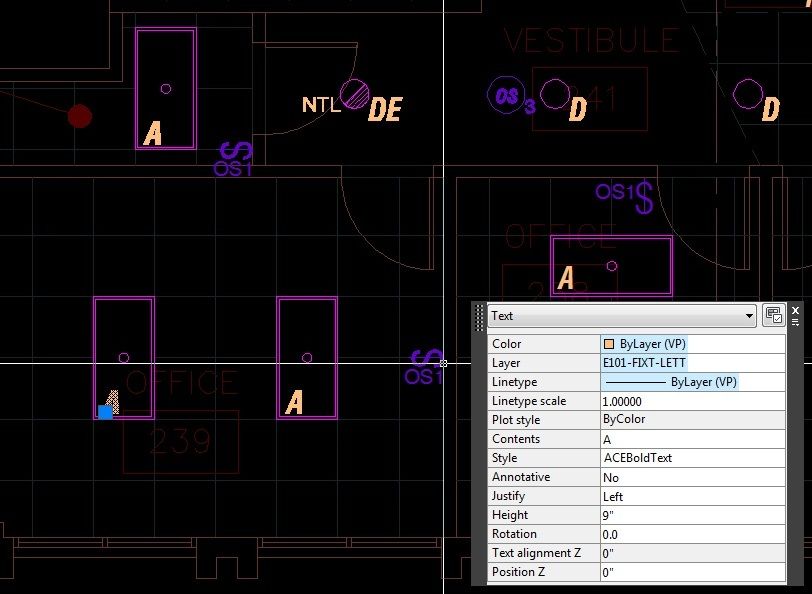Click the Layer value E101-FIXT-LETT
Screen dimensions: 812x594
click(x=690, y=362)
